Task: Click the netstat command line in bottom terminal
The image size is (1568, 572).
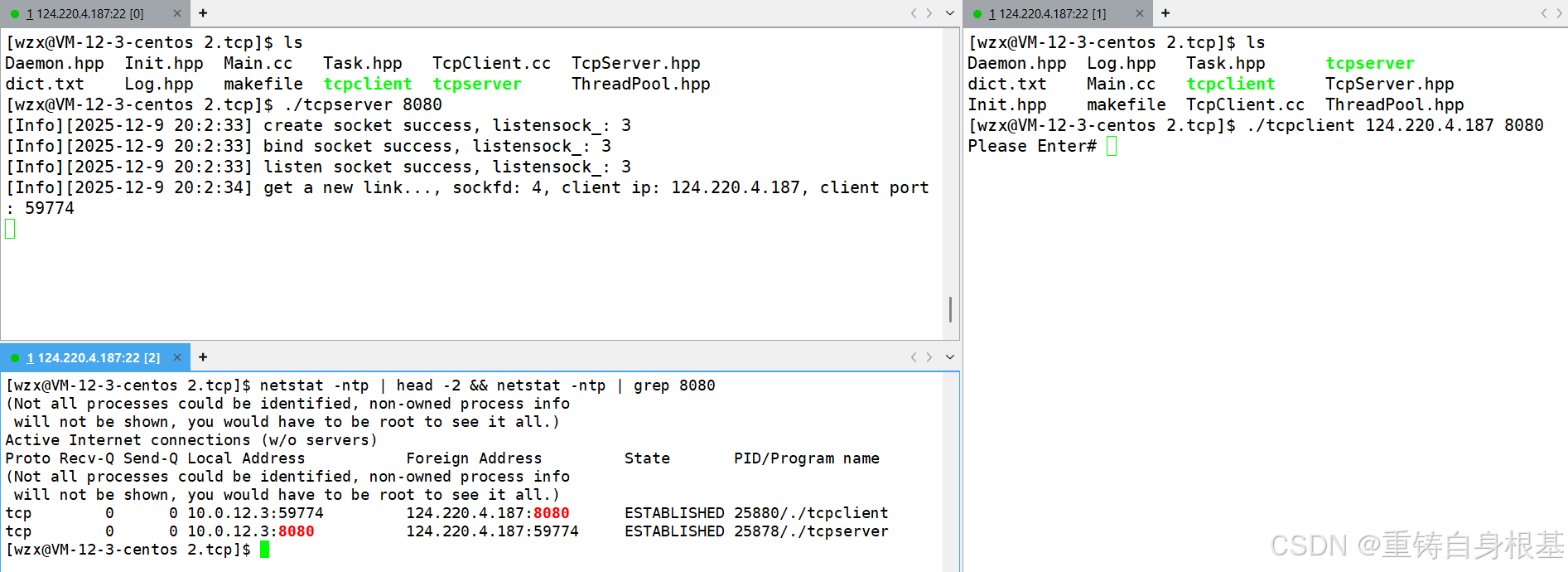Action: (x=360, y=385)
